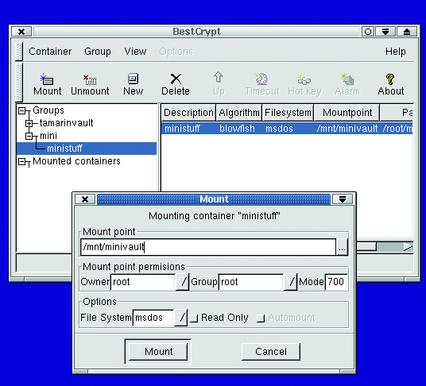Toggle the Automount checkbox
The image size is (426, 386).
261,318
